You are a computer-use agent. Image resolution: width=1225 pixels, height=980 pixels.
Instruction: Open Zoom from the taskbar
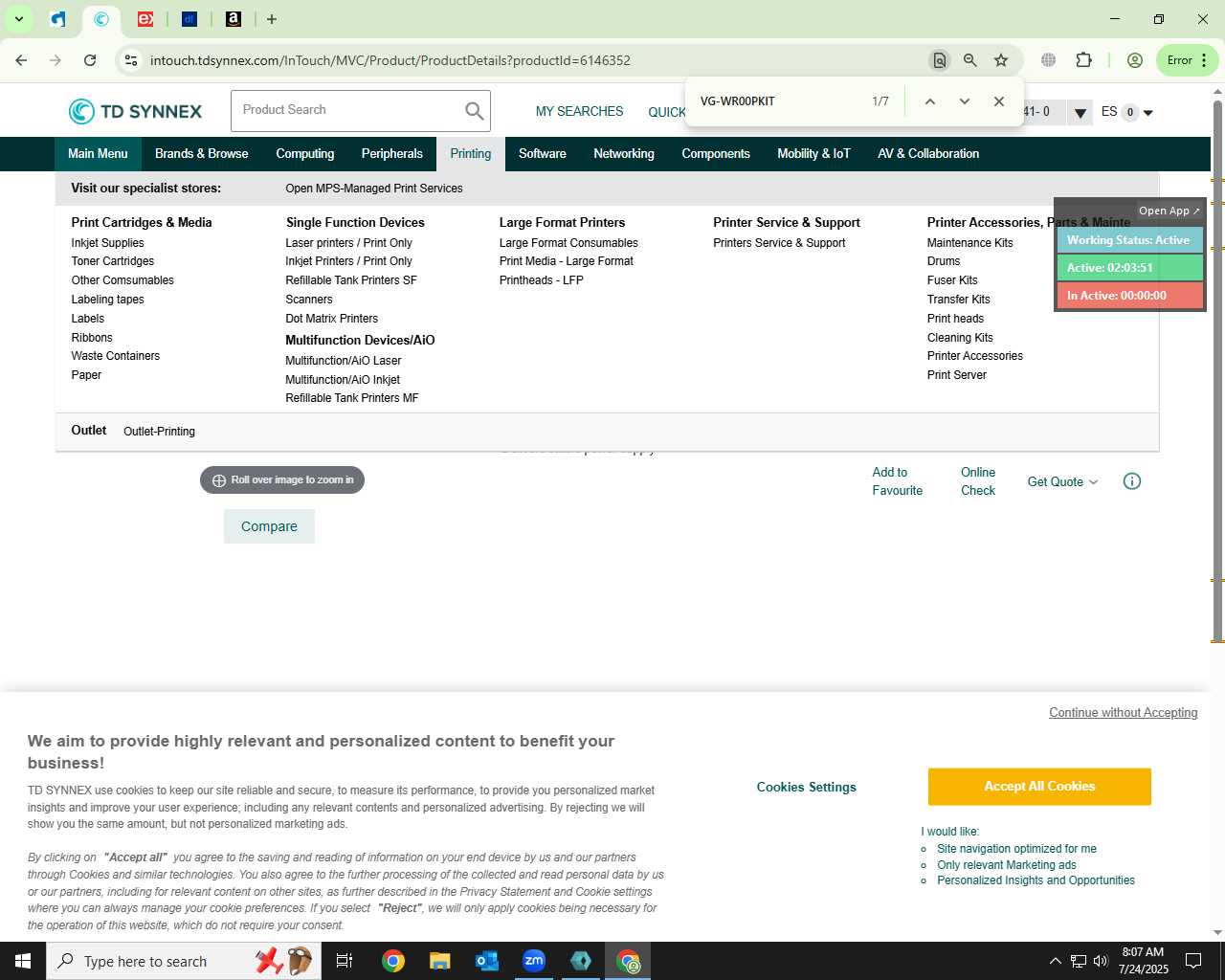[x=534, y=961]
